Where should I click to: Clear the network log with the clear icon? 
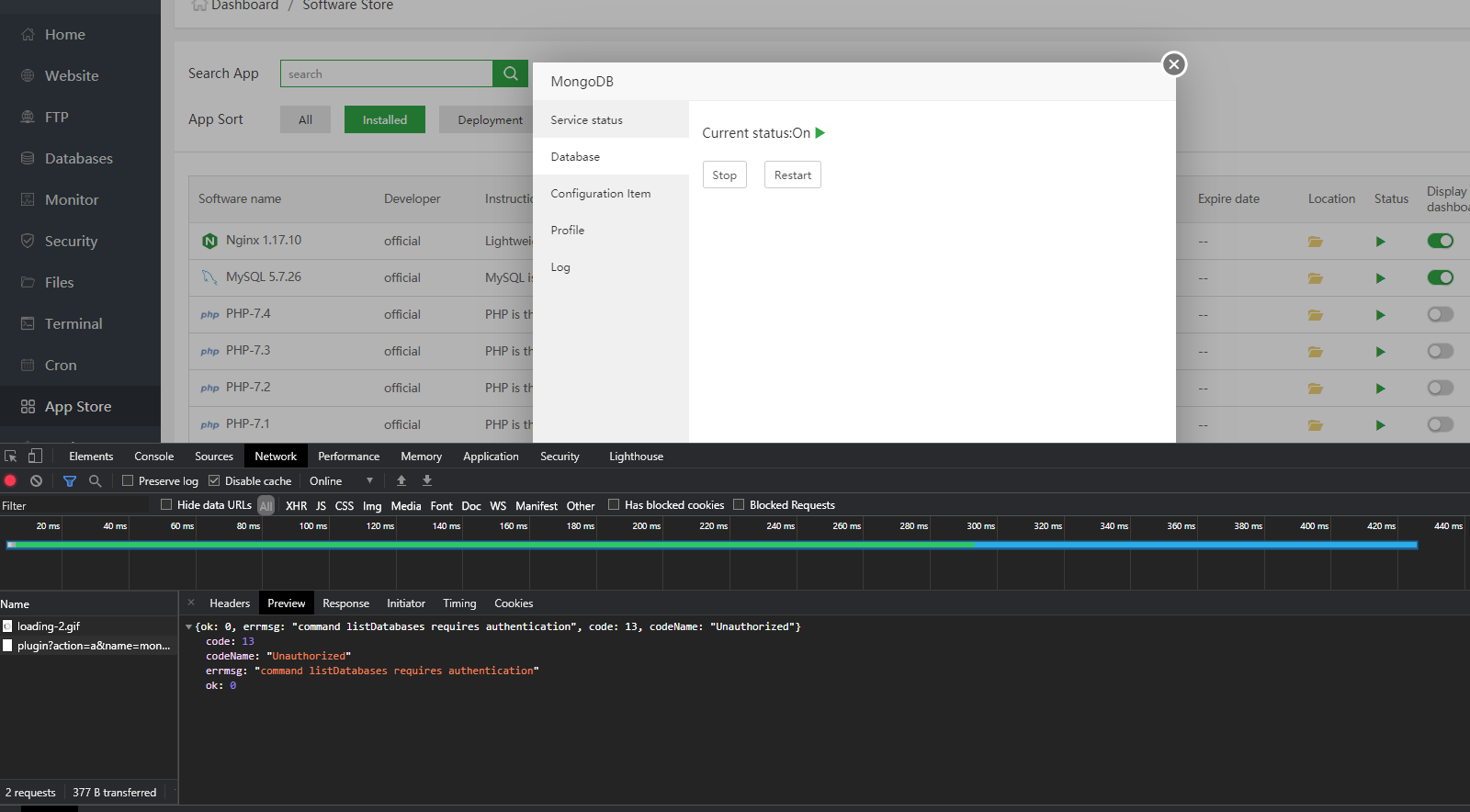click(36, 480)
